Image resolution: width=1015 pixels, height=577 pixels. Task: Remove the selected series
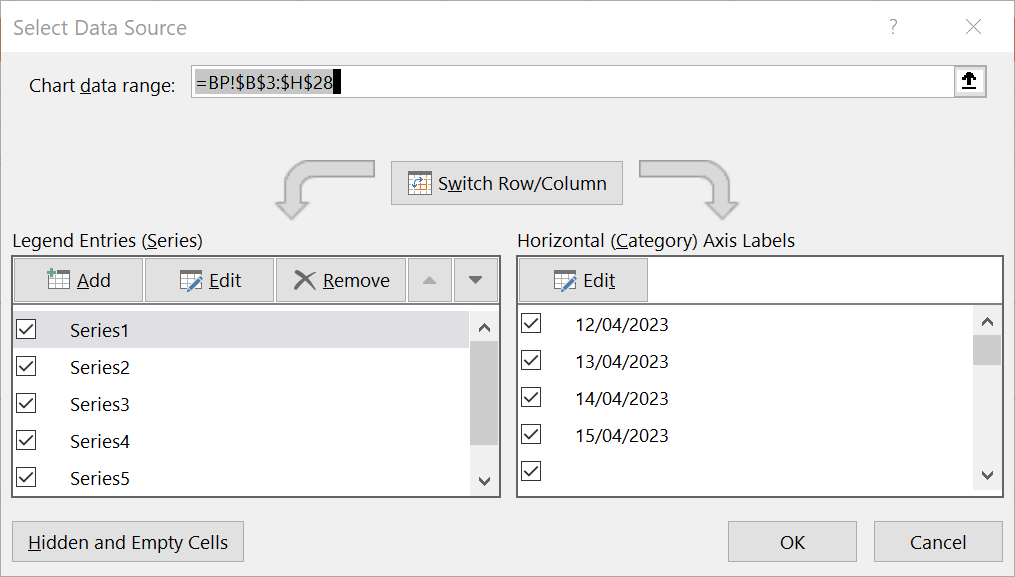click(x=341, y=280)
